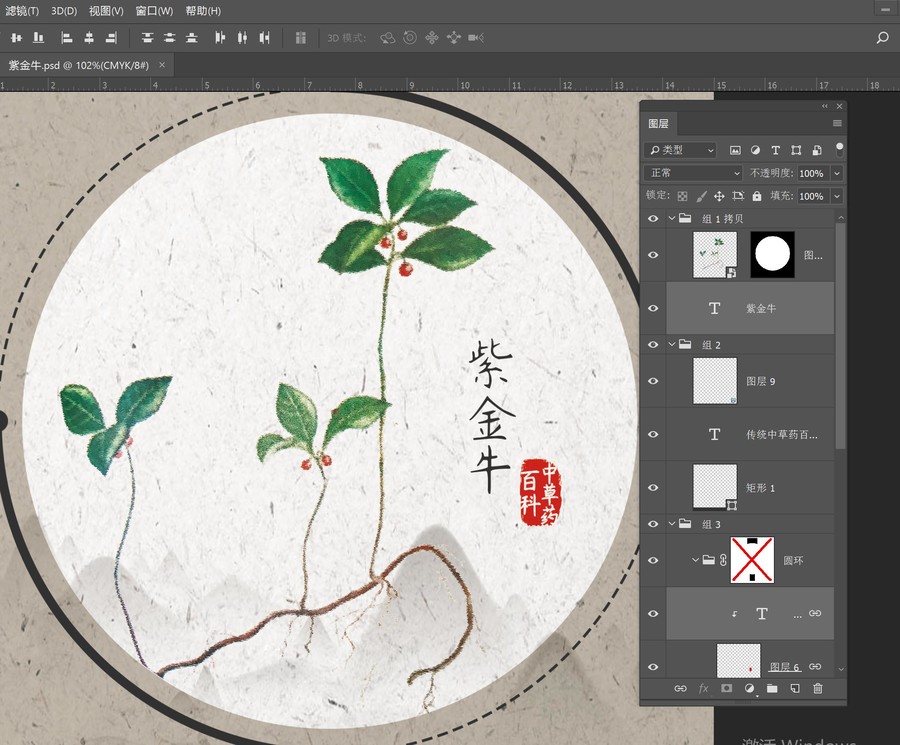Open the 填充 fill slider arrow
This screenshot has width=900, height=745.
[x=837, y=196]
